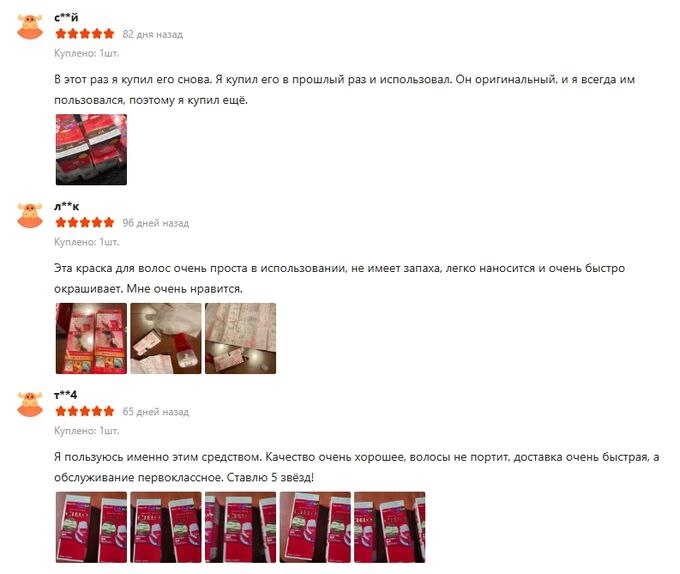The height and width of the screenshot is (574, 680).
Task: Click avatar icon of reviewer с**й
Action: [30, 26]
